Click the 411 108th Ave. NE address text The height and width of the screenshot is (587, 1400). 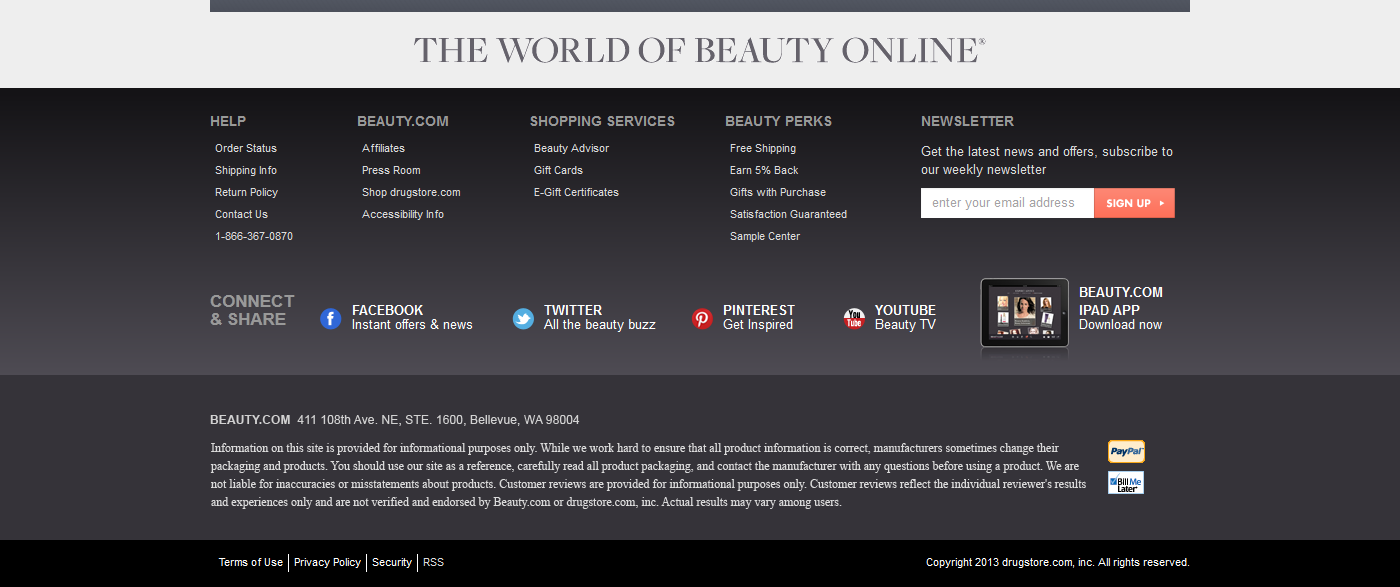pyautogui.click(x=438, y=420)
